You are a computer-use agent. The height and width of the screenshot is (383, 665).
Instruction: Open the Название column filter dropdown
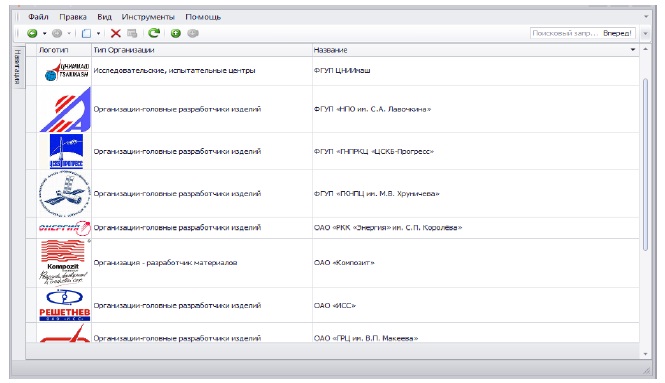633,50
